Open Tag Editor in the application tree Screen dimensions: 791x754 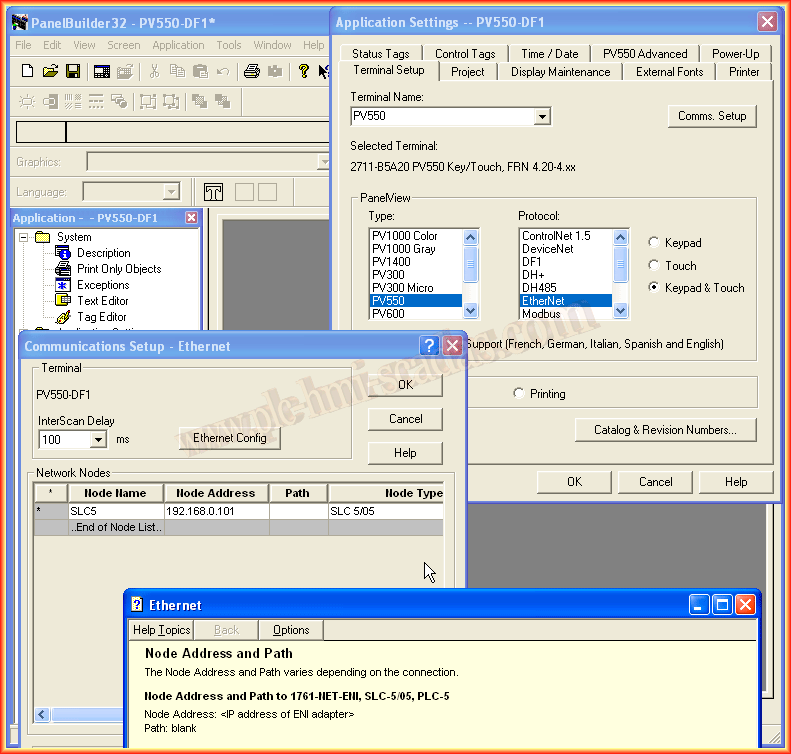coord(101,317)
